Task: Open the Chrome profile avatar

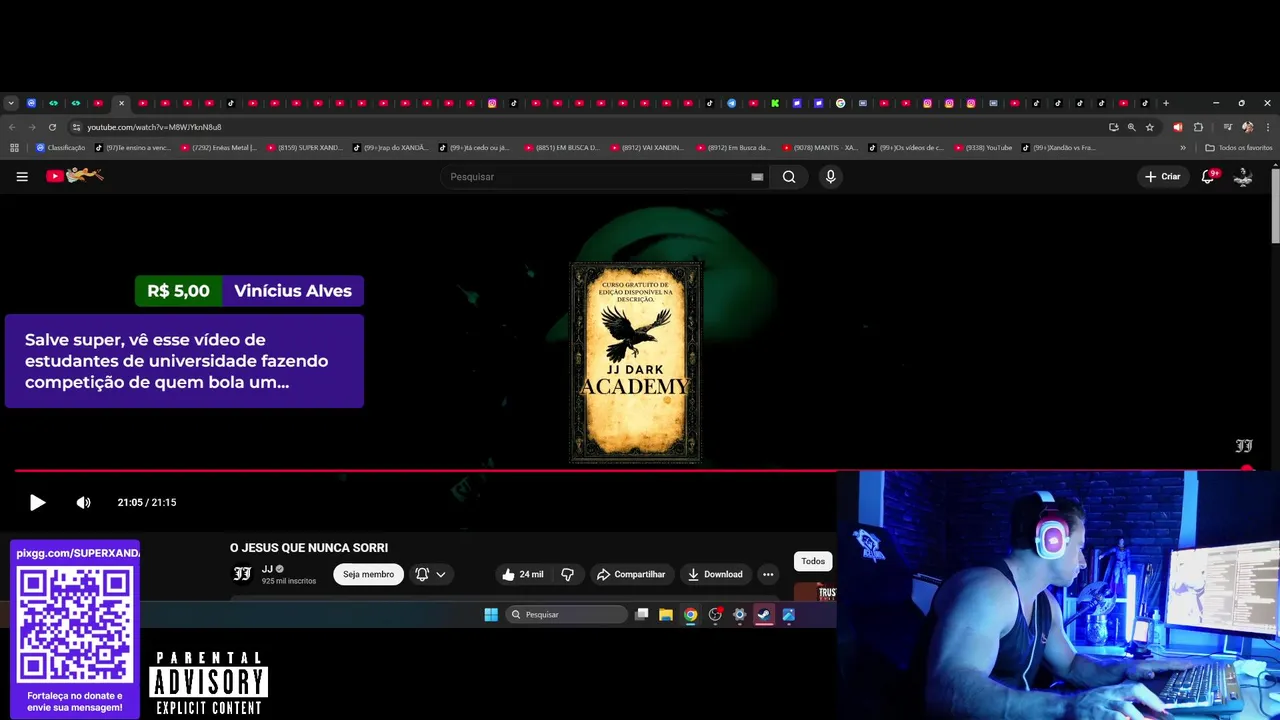Action: (1247, 127)
